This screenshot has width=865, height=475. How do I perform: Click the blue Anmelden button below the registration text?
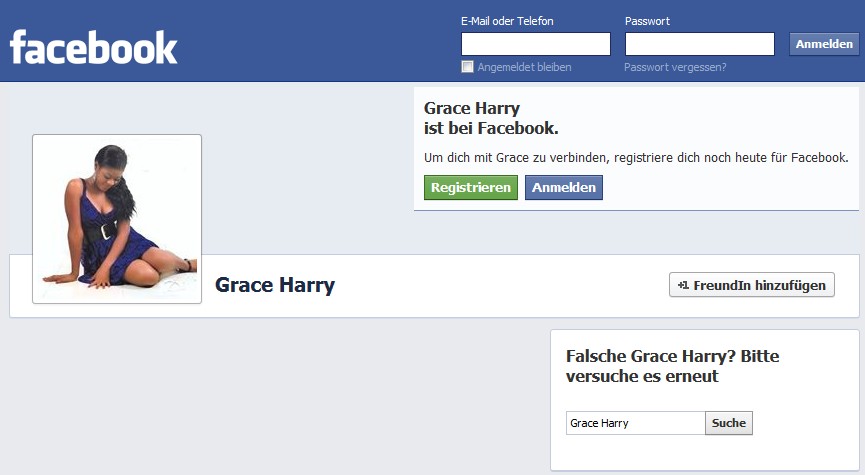pyautogui.click(x=564, y=188)
